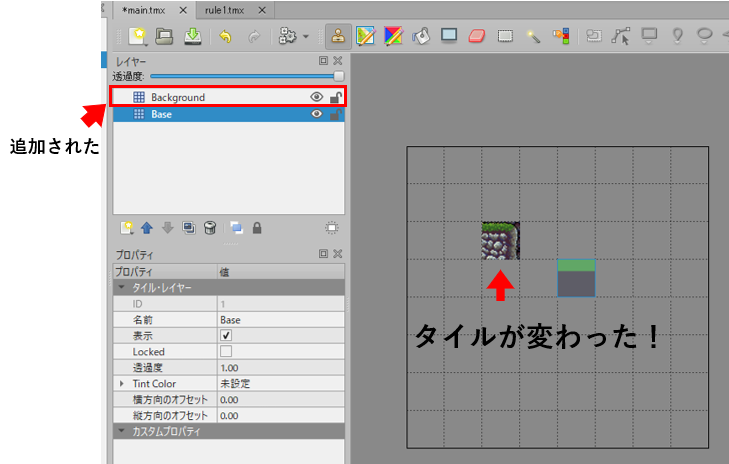
Task: Select the Insert Ellipse tool
Action: pos(705,36)
